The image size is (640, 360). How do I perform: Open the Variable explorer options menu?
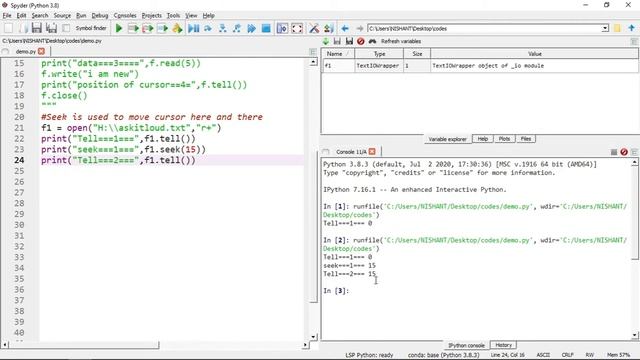click(634, 41)
